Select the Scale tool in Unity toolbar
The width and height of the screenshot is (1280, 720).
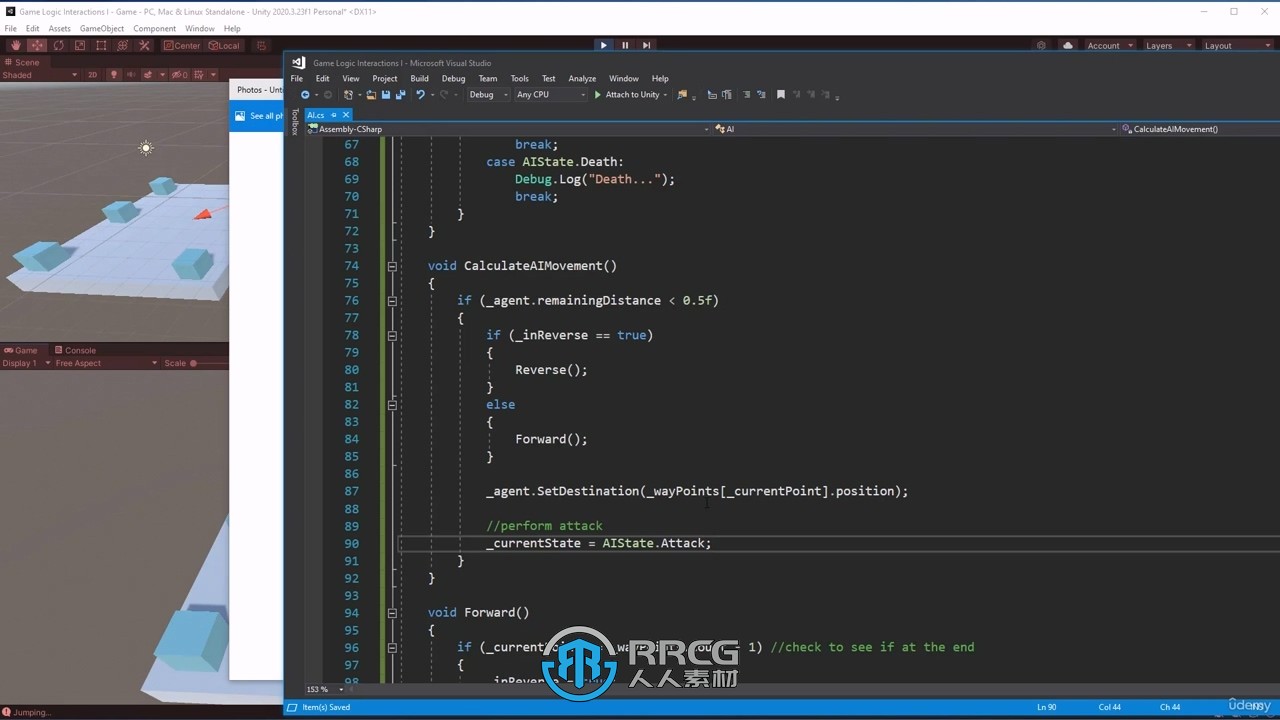tap(80, 46)
